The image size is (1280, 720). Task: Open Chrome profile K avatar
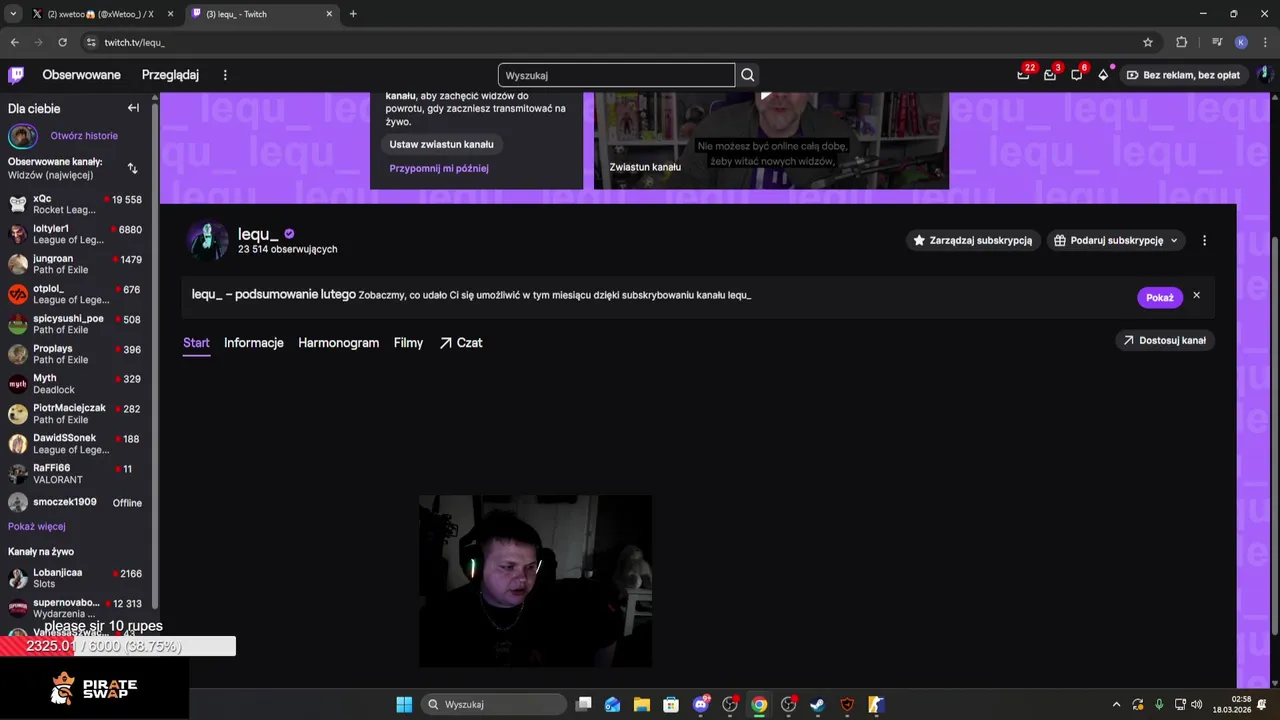(x=1241, y=42)
